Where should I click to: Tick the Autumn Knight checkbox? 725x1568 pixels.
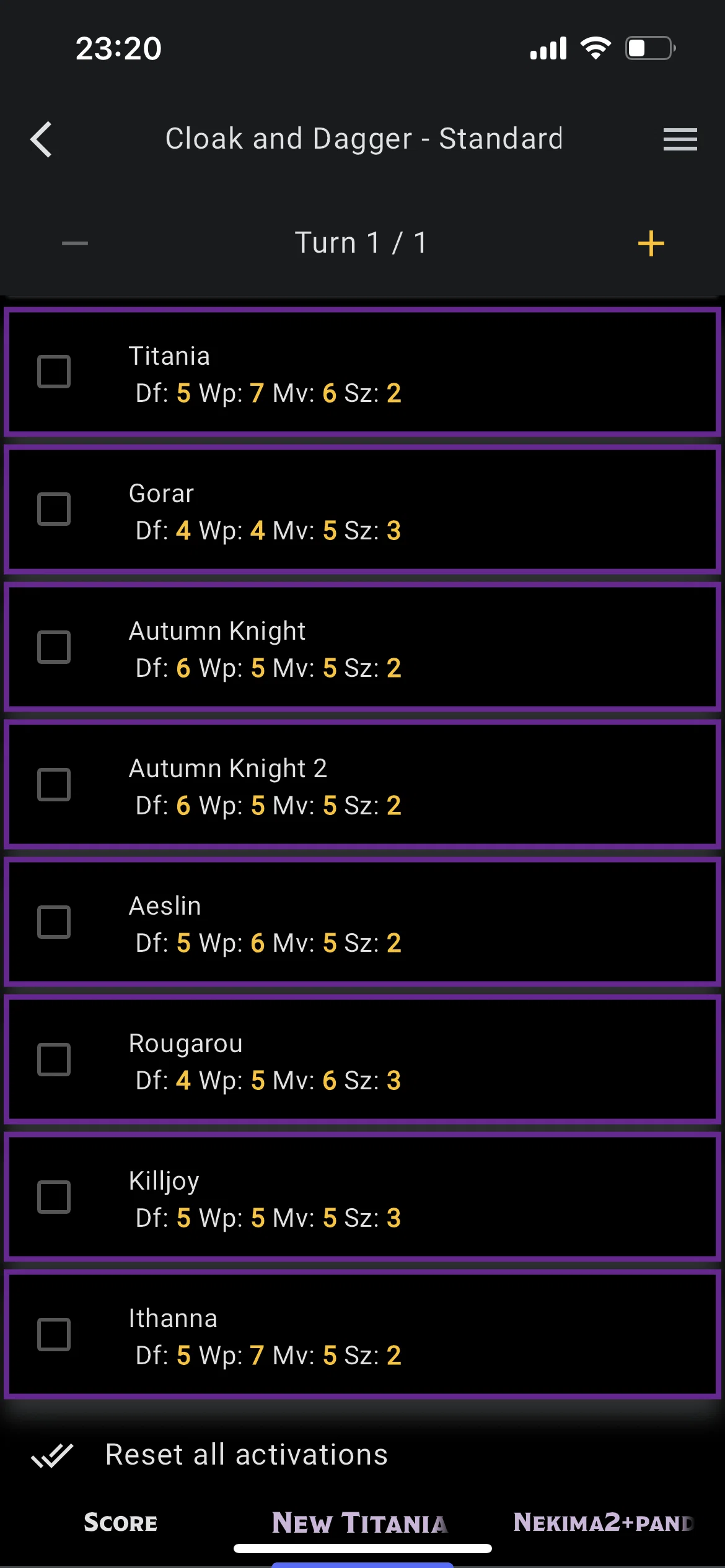(x=54, y=647)
